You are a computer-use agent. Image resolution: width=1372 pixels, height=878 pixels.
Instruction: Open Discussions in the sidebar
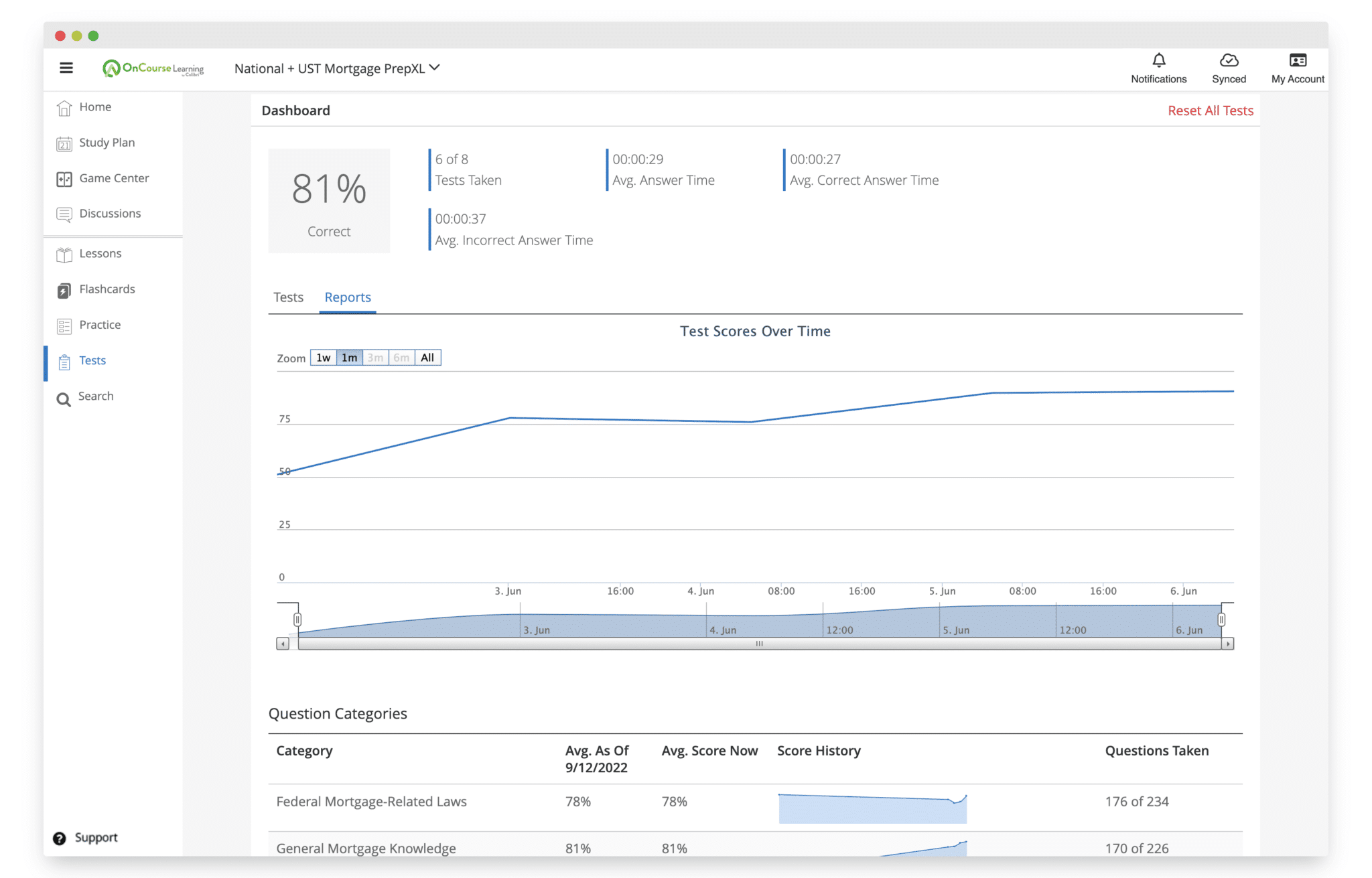(110, 214)
